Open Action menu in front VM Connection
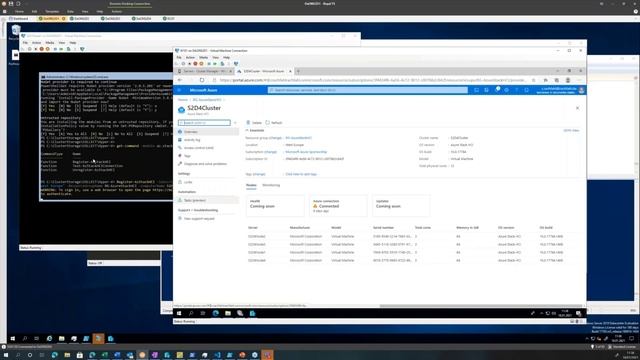 [x=190, y=58]
